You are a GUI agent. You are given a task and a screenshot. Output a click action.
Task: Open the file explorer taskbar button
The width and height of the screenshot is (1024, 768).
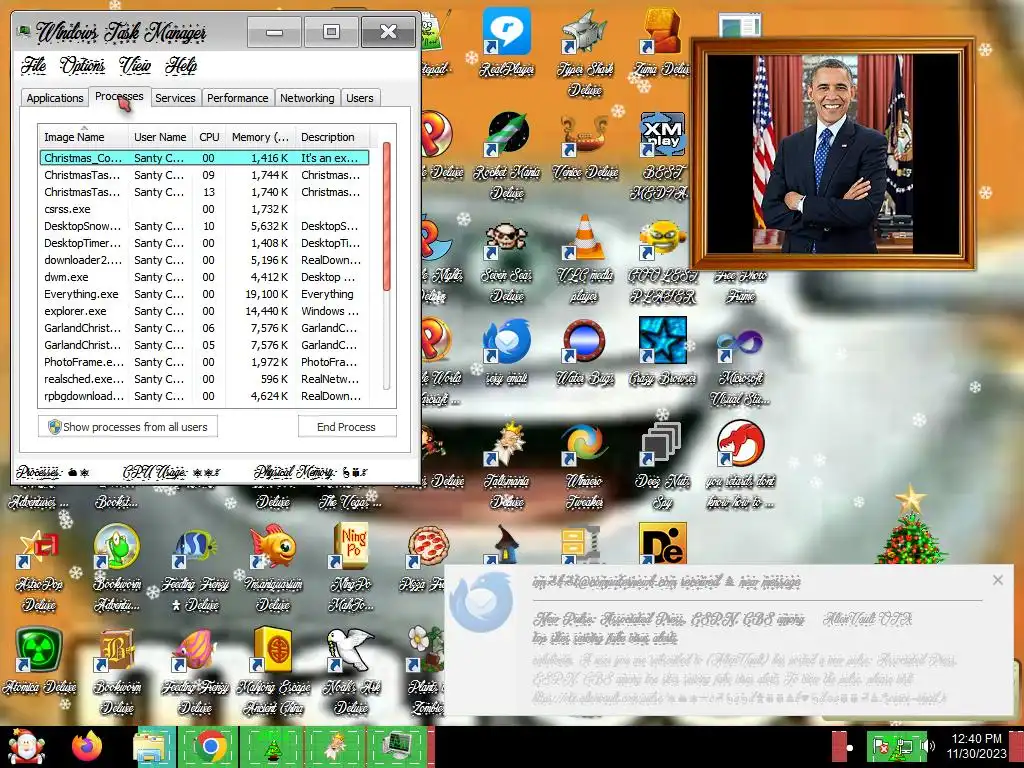coord(152,746)
